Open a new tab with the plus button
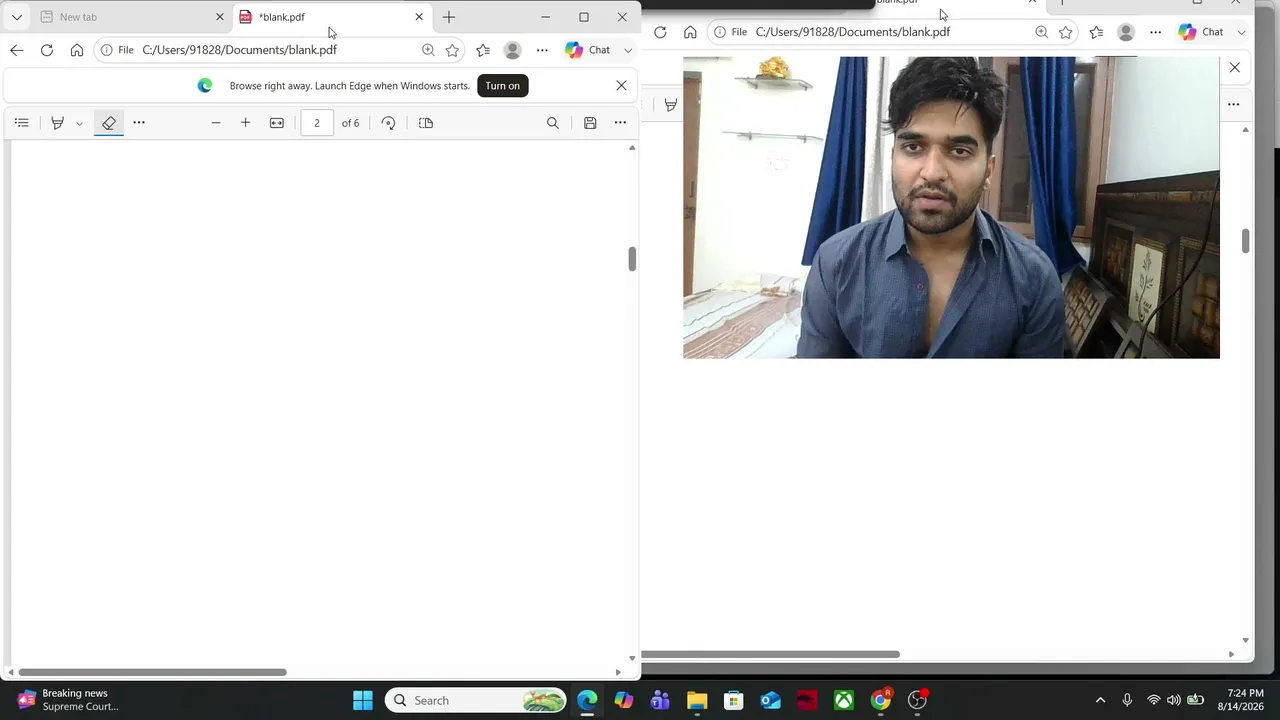1280x720 pixels. [x=449, y=17]
